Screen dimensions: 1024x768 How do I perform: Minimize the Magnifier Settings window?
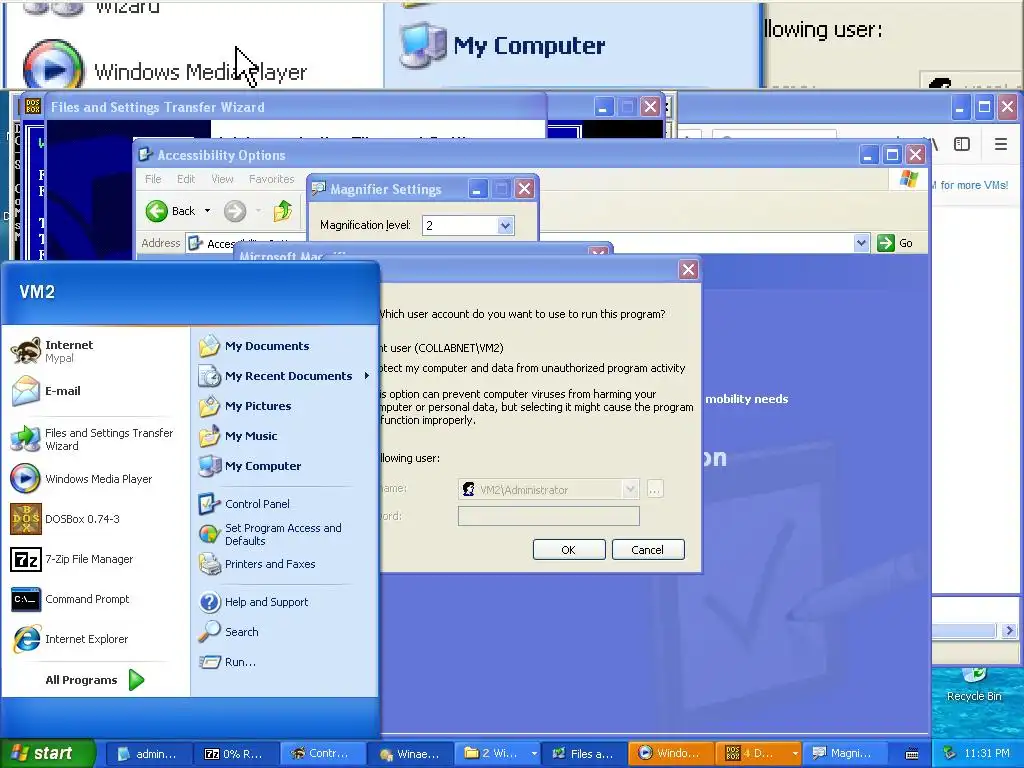477,189
